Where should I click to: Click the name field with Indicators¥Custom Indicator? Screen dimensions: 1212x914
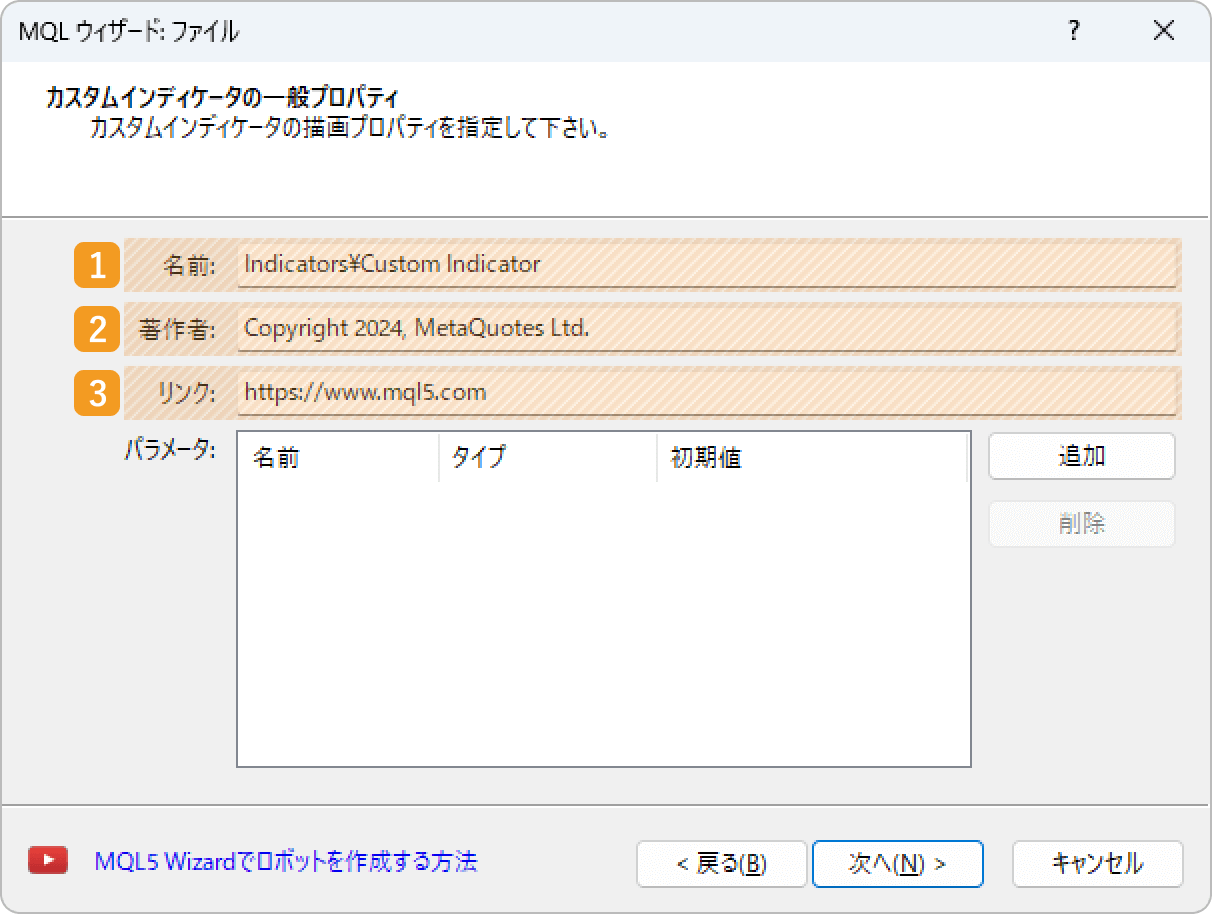(707, 265)
